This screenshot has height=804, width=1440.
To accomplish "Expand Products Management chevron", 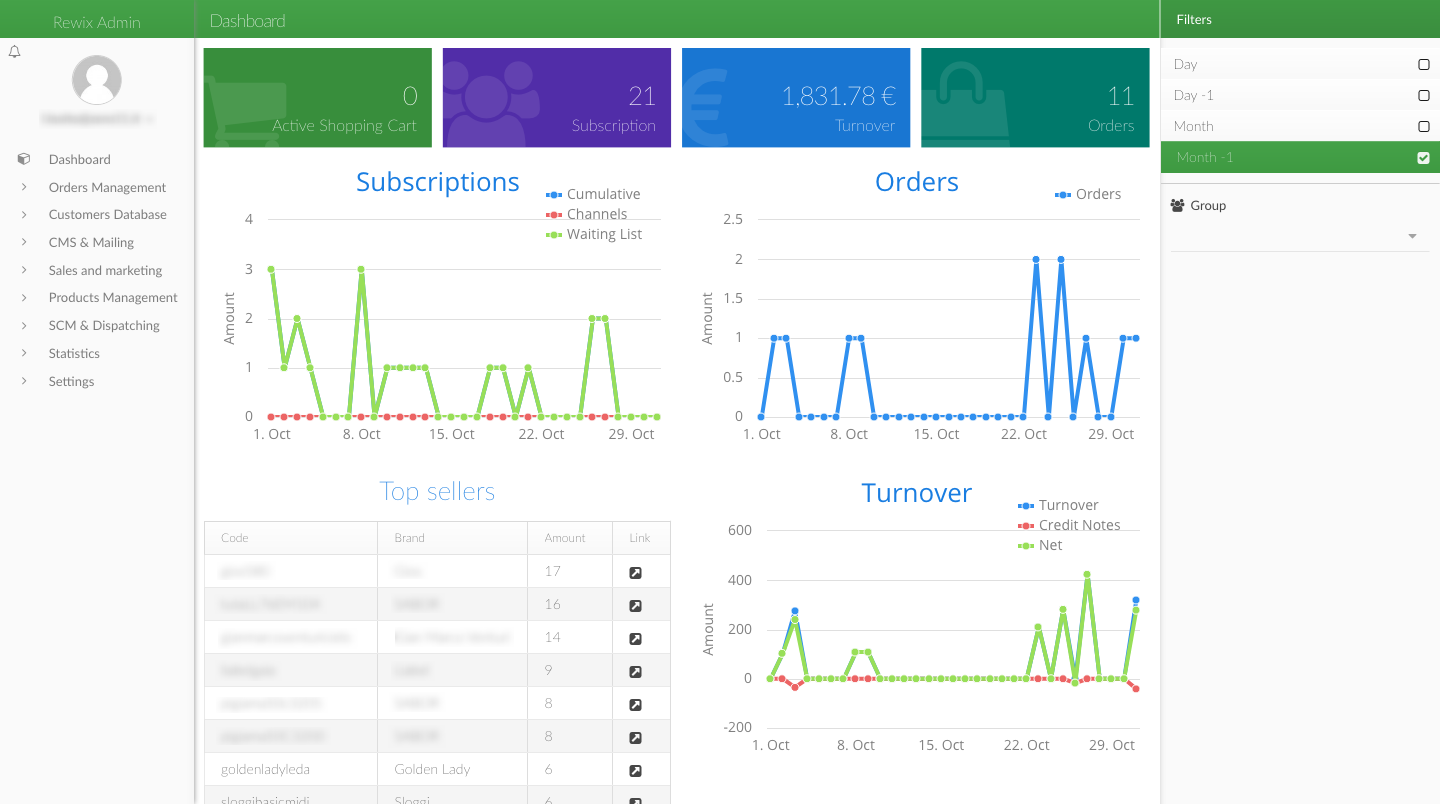I will (x=24, y=297).
